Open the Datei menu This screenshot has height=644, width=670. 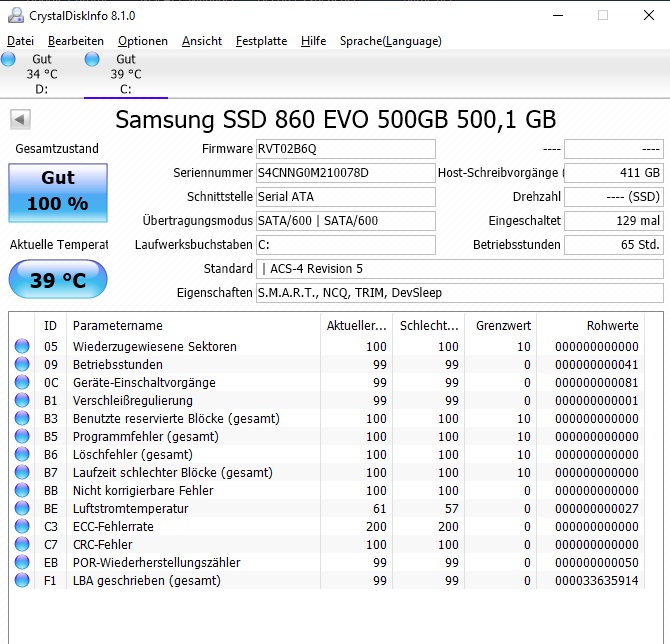21,41
